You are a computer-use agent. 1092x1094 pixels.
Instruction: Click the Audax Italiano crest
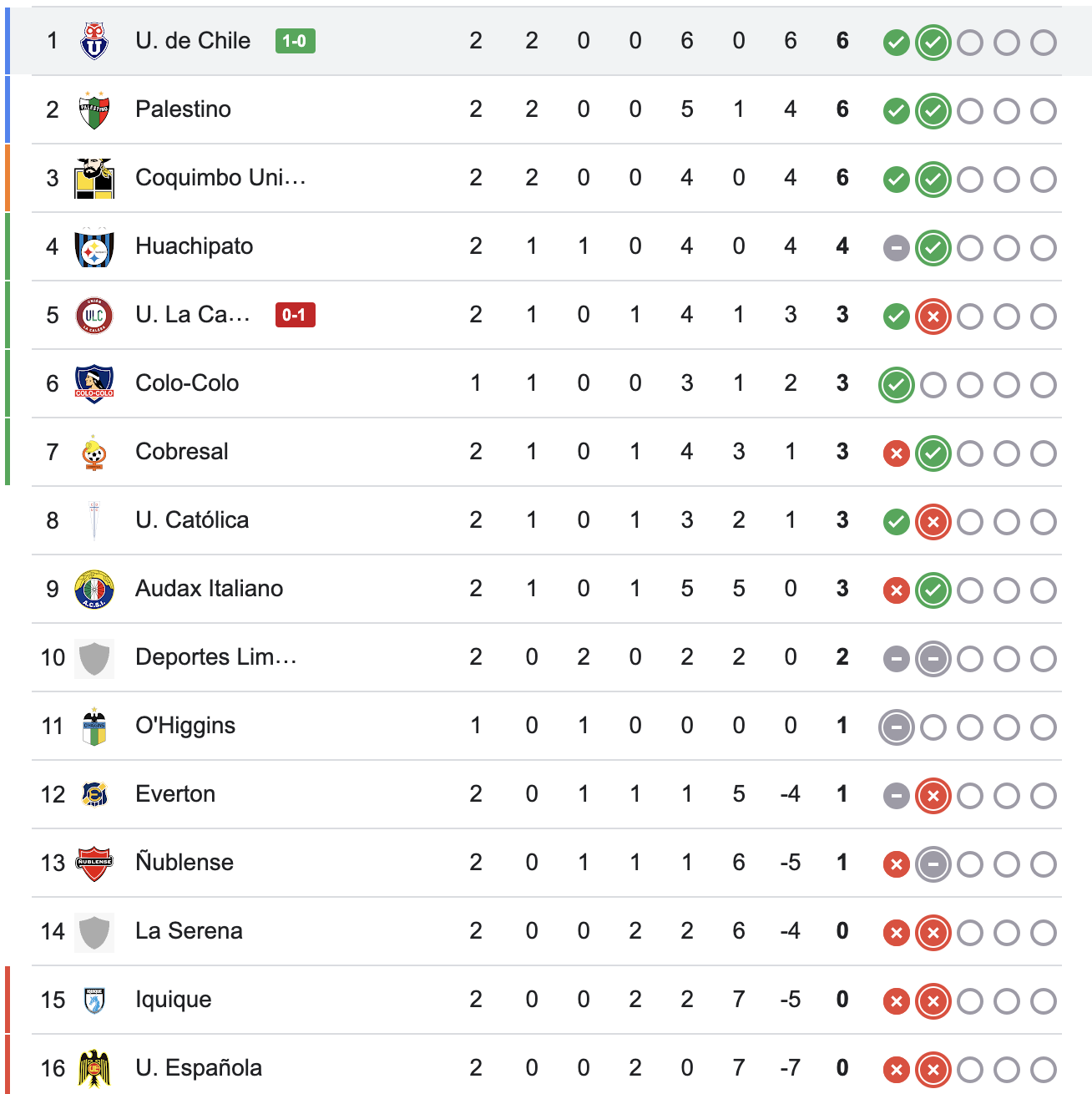(x=94, y=589)
